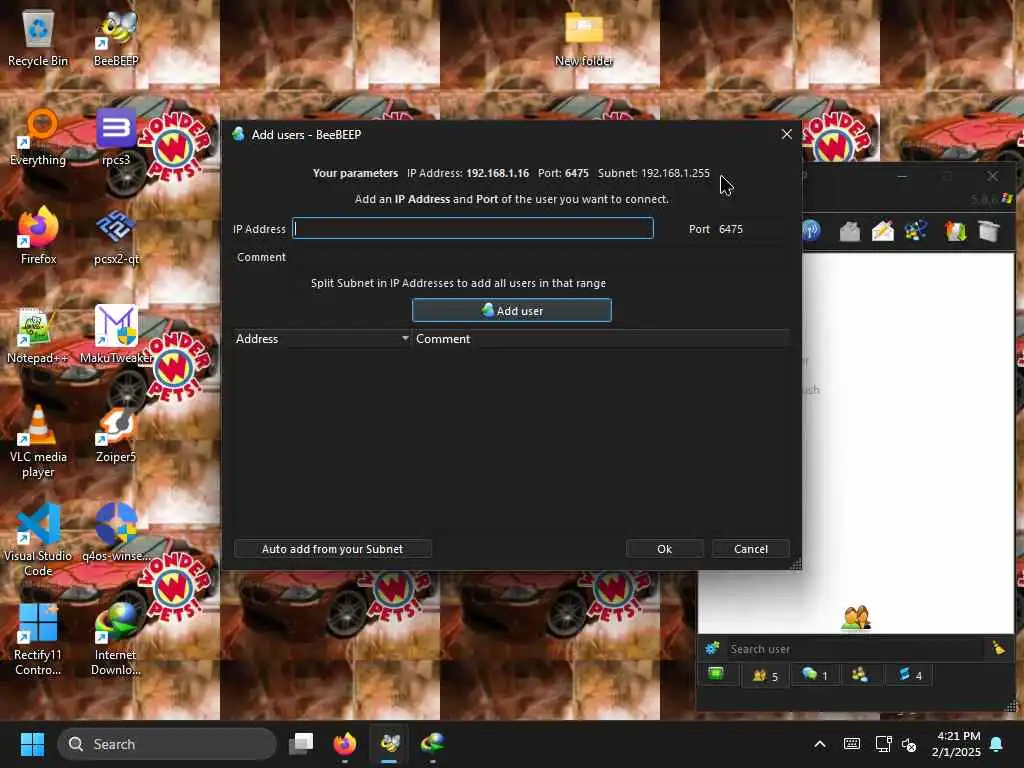Open the chats tab showing 1
The width and height of the screenshot is (1024, 768).
[x=814, y=675]
